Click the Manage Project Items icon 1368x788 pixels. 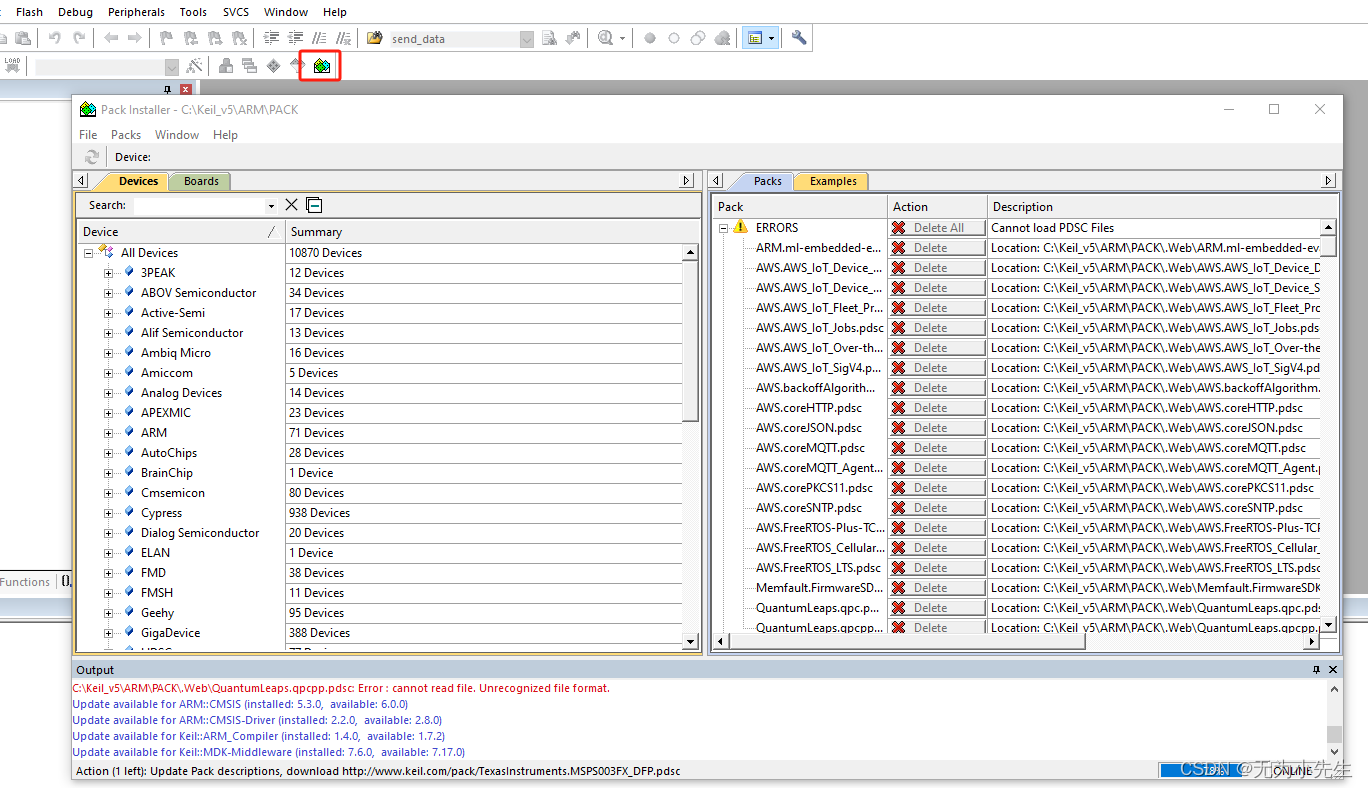pyautogui.click(x=226, y=66)
